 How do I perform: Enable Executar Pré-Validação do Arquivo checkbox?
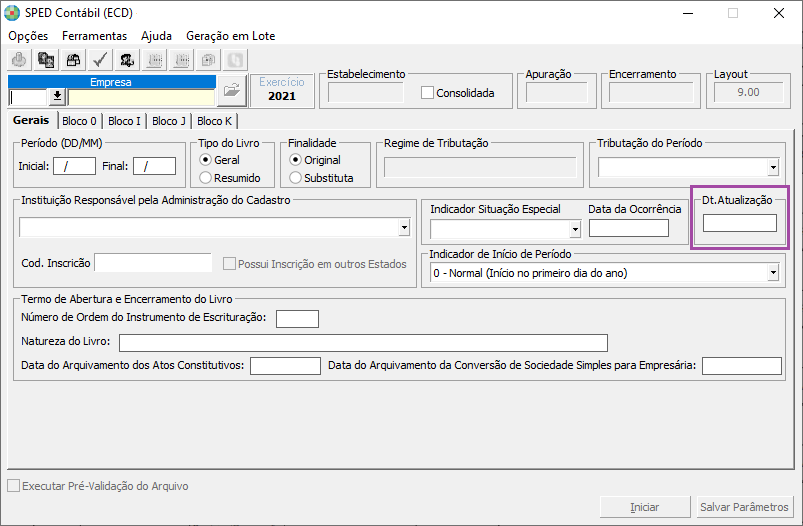point(14,486)
